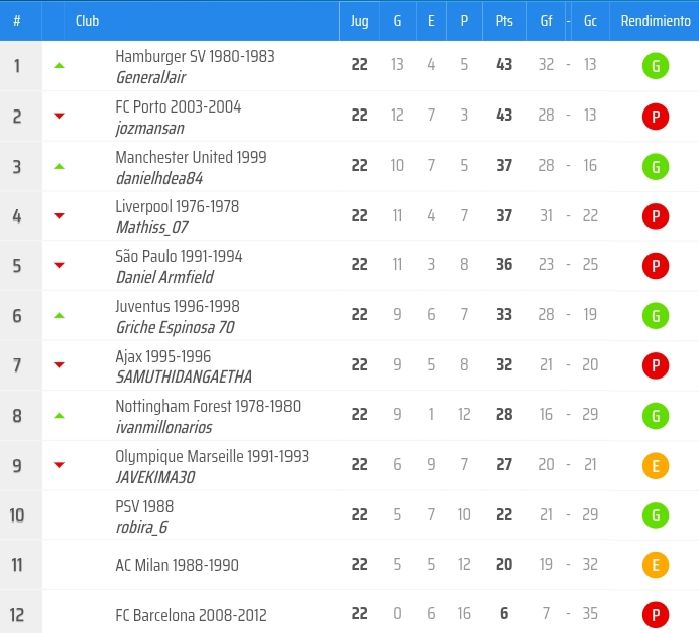The image size is (699, 633).
Task: Click the red down arrow beside Liverpool 1976-1978
Action: coord(59,216)
